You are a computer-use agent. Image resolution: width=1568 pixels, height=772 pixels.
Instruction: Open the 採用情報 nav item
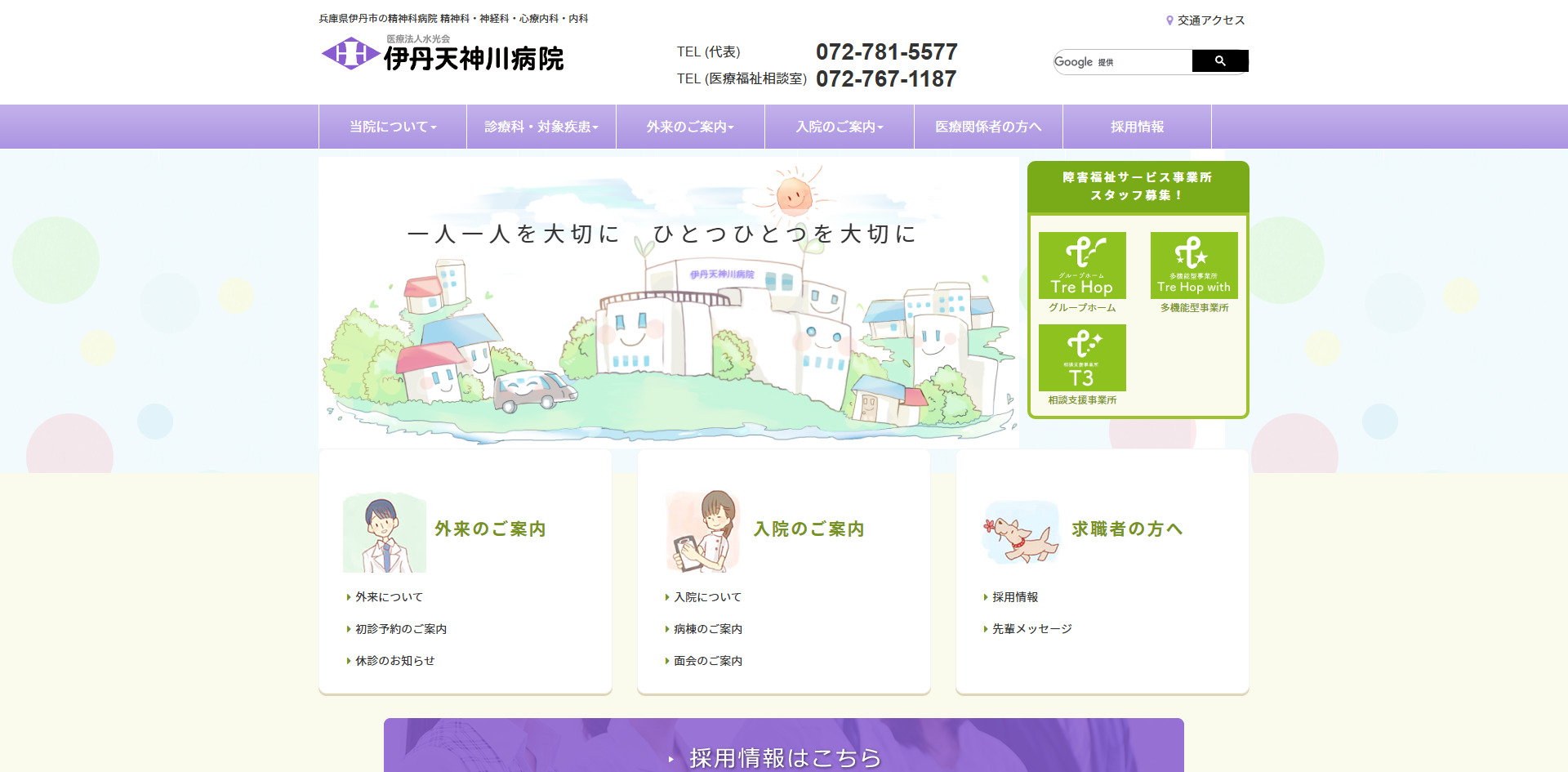[x=1137, y=127]
